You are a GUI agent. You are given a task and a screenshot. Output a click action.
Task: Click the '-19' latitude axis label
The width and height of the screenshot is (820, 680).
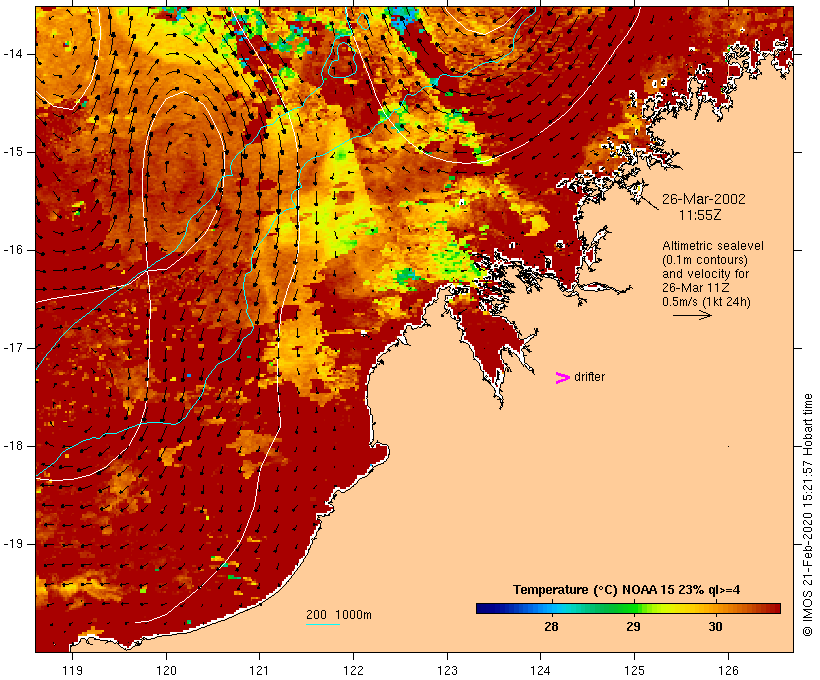coord(13,544)
